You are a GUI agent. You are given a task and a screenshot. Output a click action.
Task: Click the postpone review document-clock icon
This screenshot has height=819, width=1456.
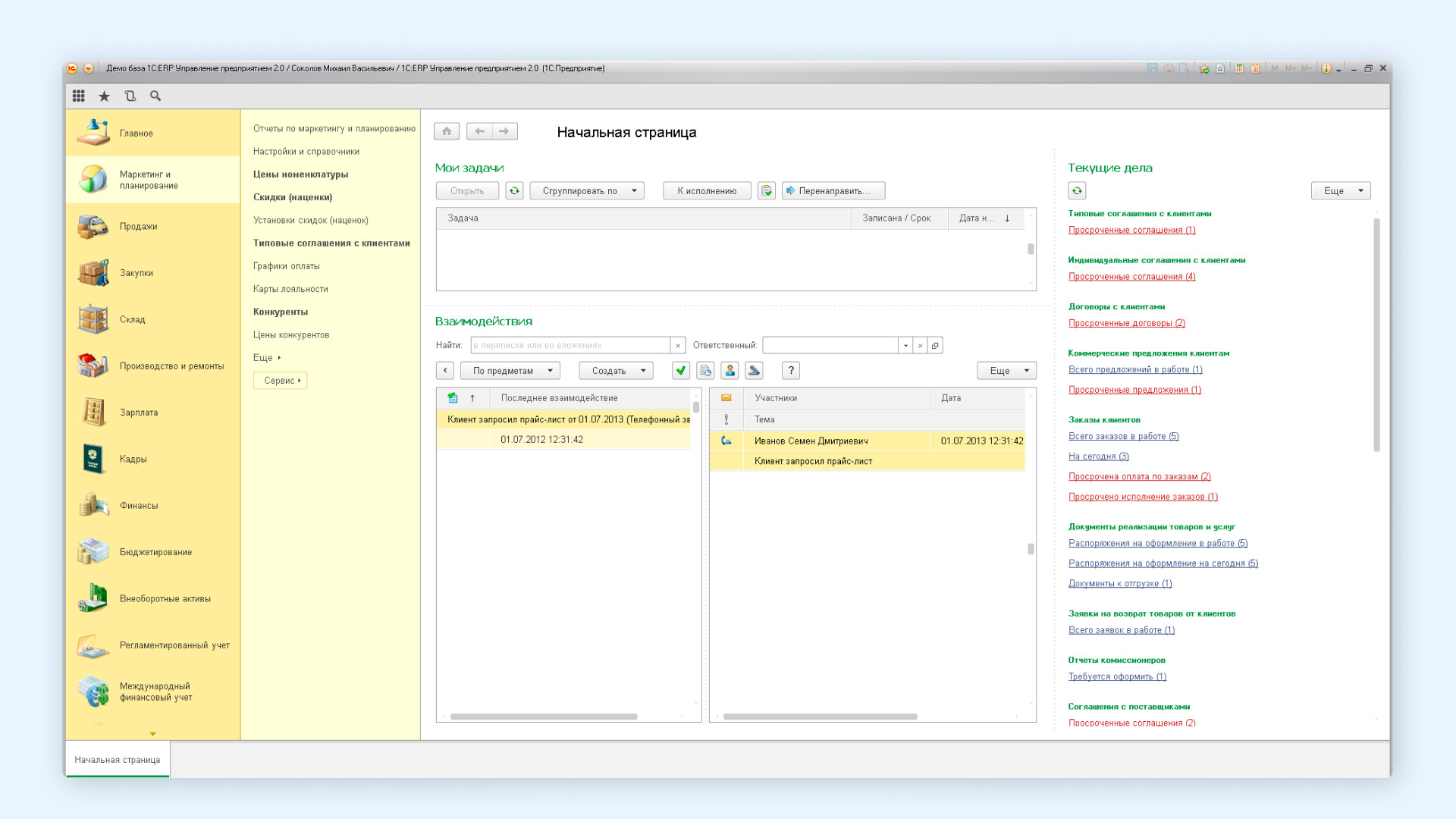[x=705, y=371]
